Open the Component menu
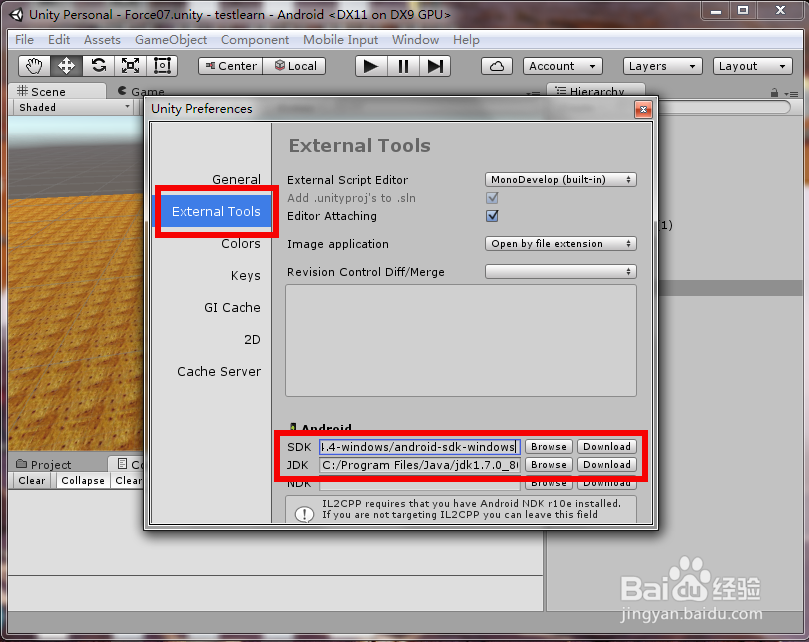The height and width of the screenshot is (642, 809). pyautogui.click(x=255, y=40)
